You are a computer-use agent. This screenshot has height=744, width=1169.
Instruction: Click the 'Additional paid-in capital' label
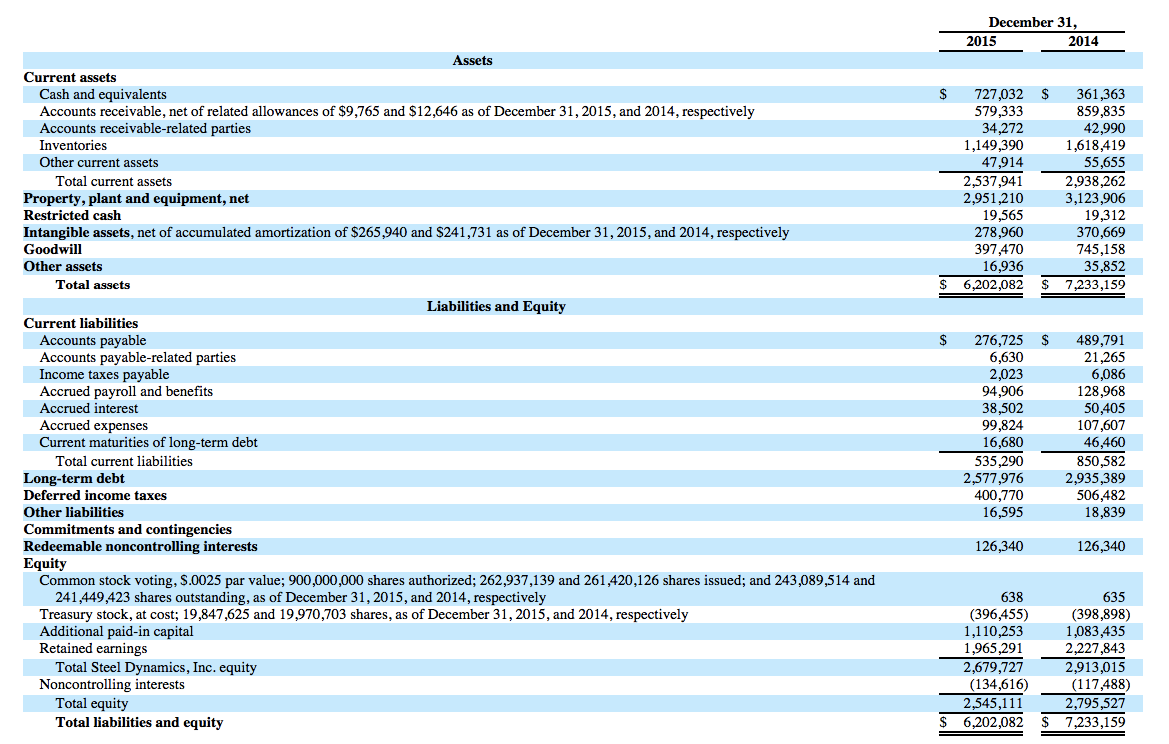pyautogui.click(x=116, y=631)
